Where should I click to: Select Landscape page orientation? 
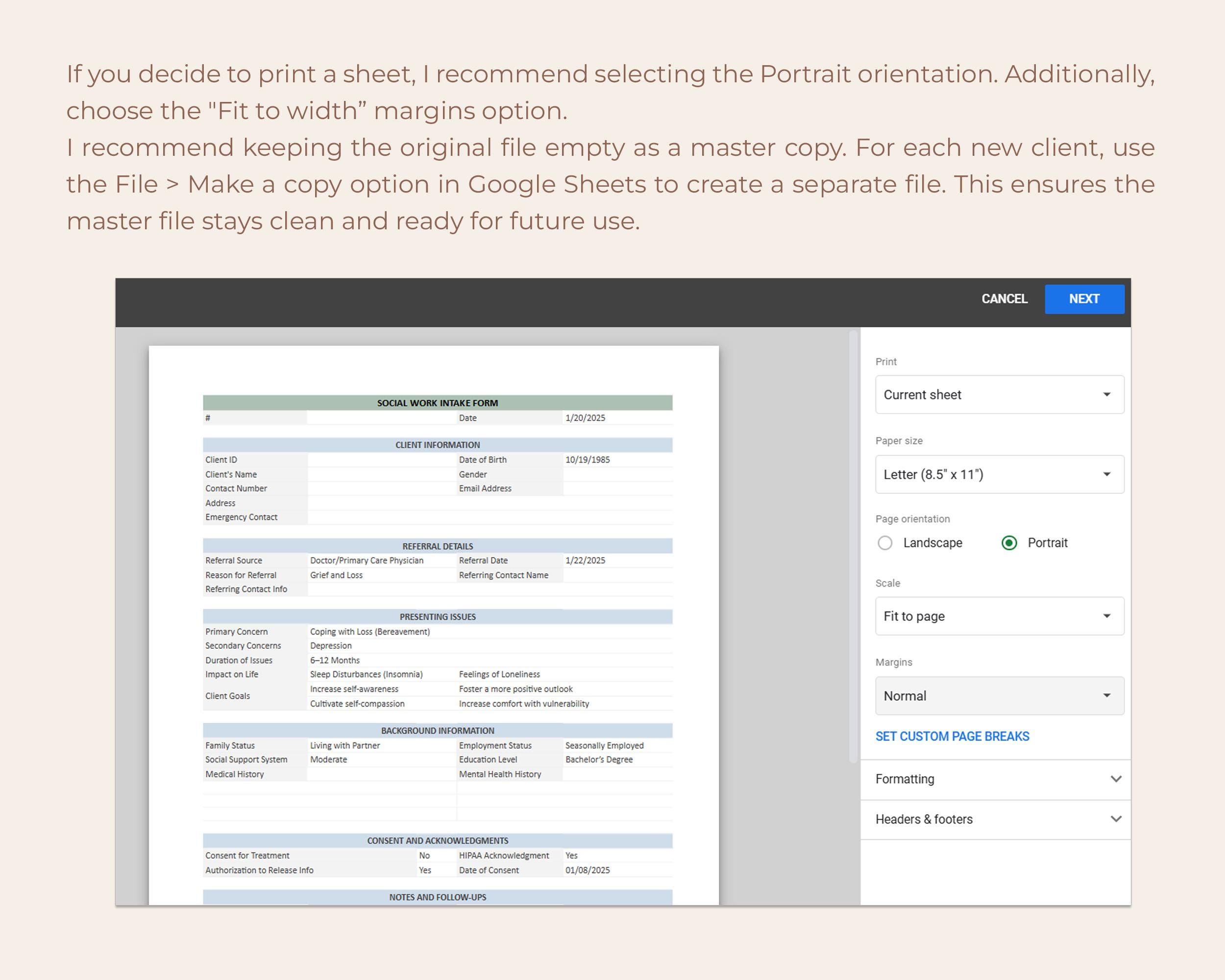(x=932, y=543)
